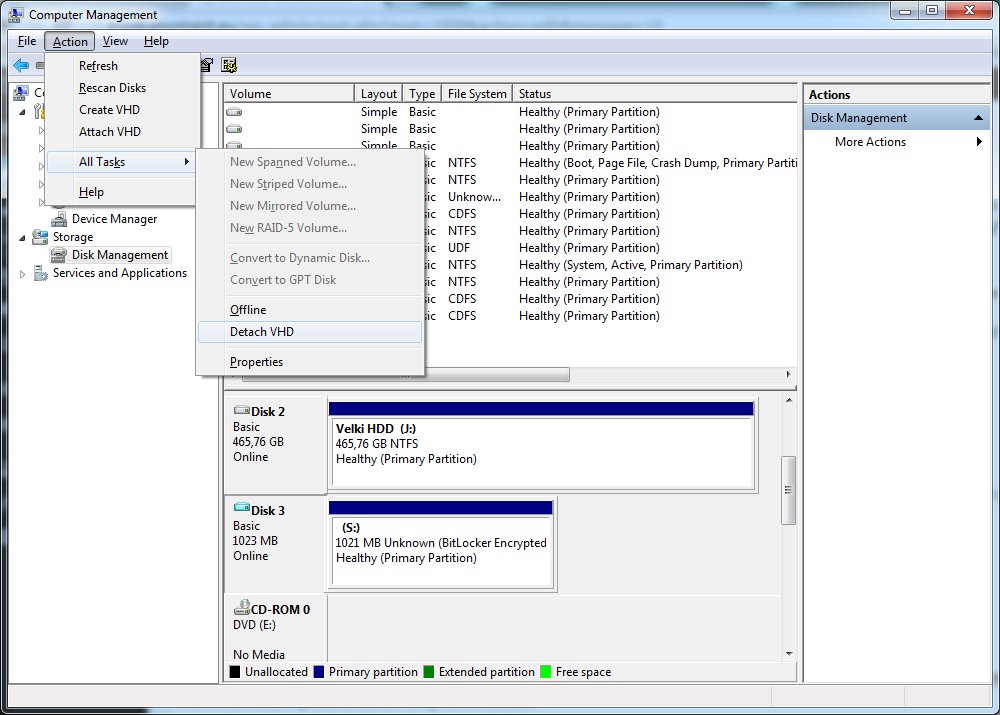Click the first volume's drive icon in list
This screenshot has height=715, width=1000.
click(x=235, y=112)
